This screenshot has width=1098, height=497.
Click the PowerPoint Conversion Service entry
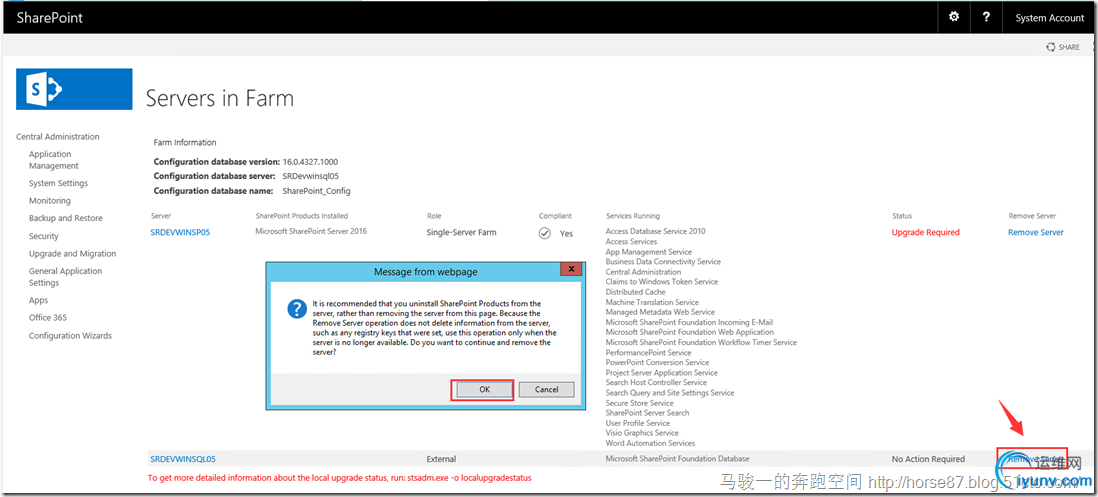pos(657,363)
